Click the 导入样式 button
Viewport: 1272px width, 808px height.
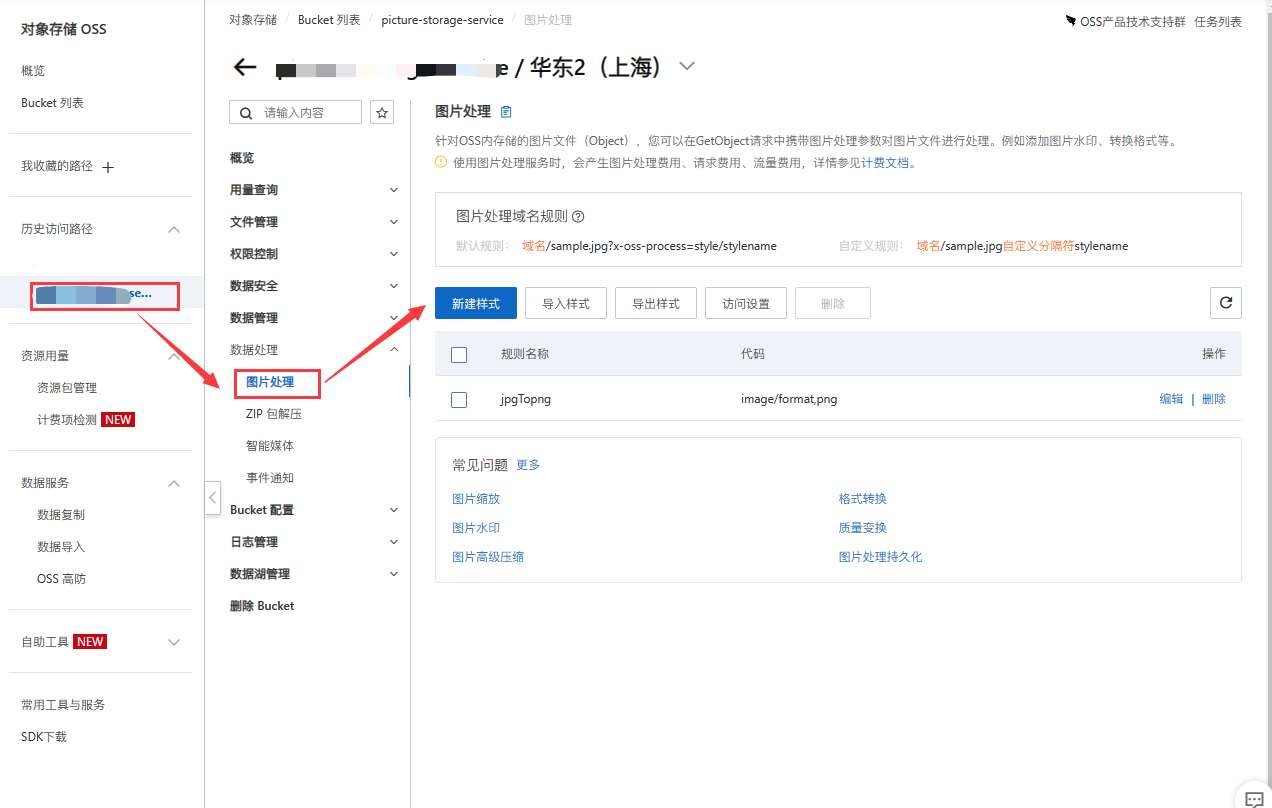pos(566,303)
